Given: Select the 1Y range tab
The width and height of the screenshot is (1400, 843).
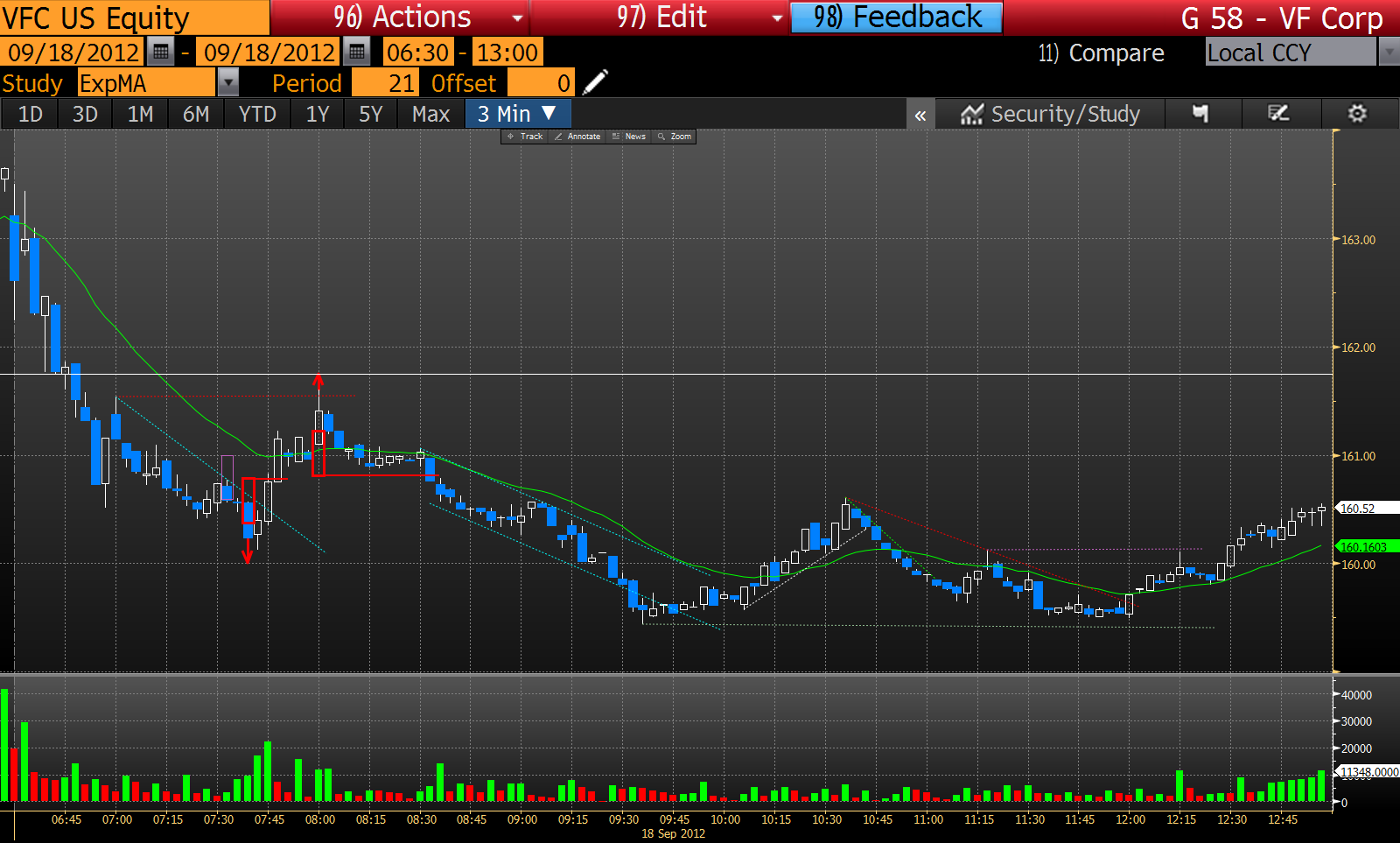Looking at the screenshot, I should pyautogui.click(x=318, y=114).
